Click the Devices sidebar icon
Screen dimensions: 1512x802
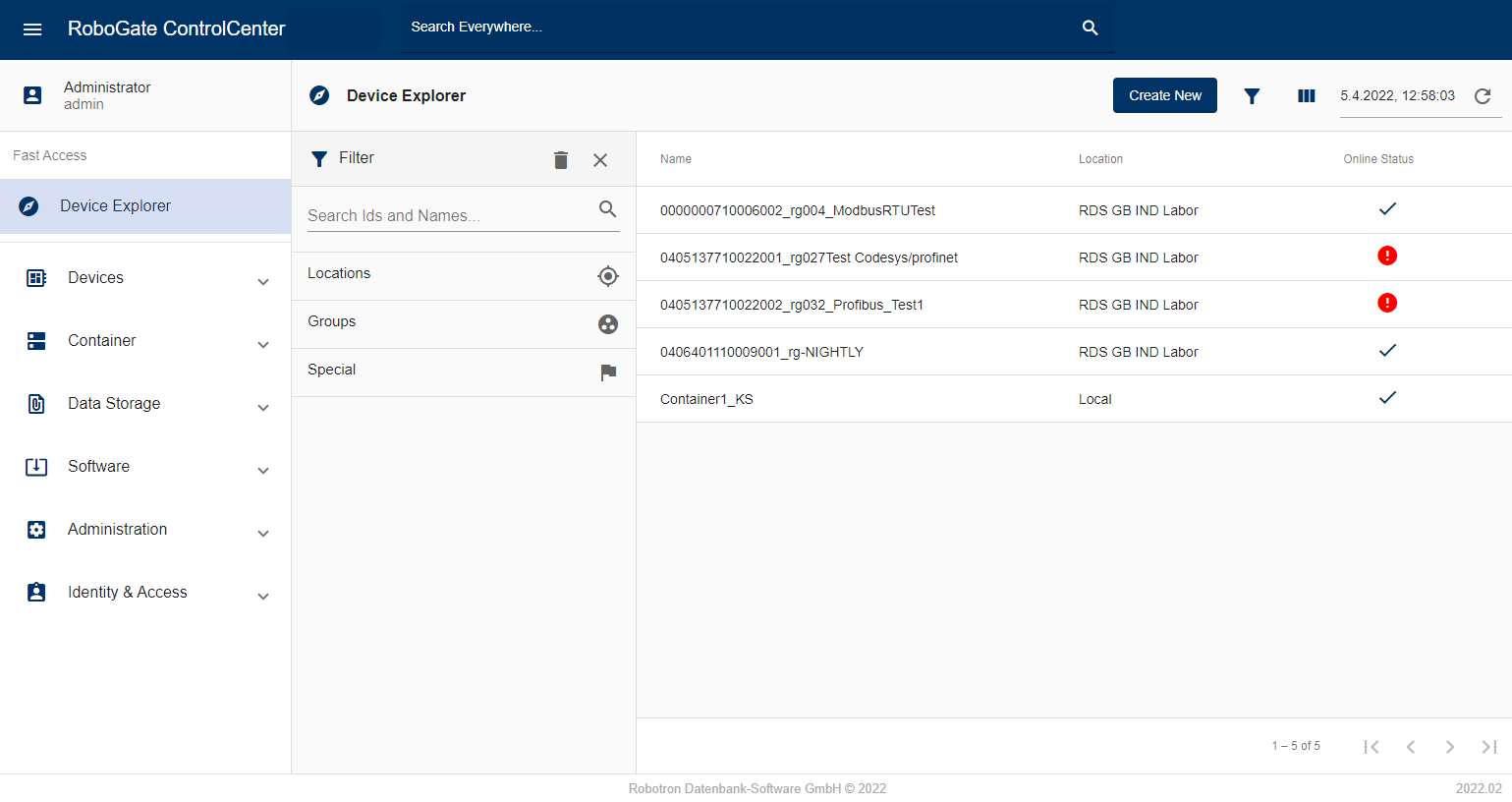tap(36, 278)
